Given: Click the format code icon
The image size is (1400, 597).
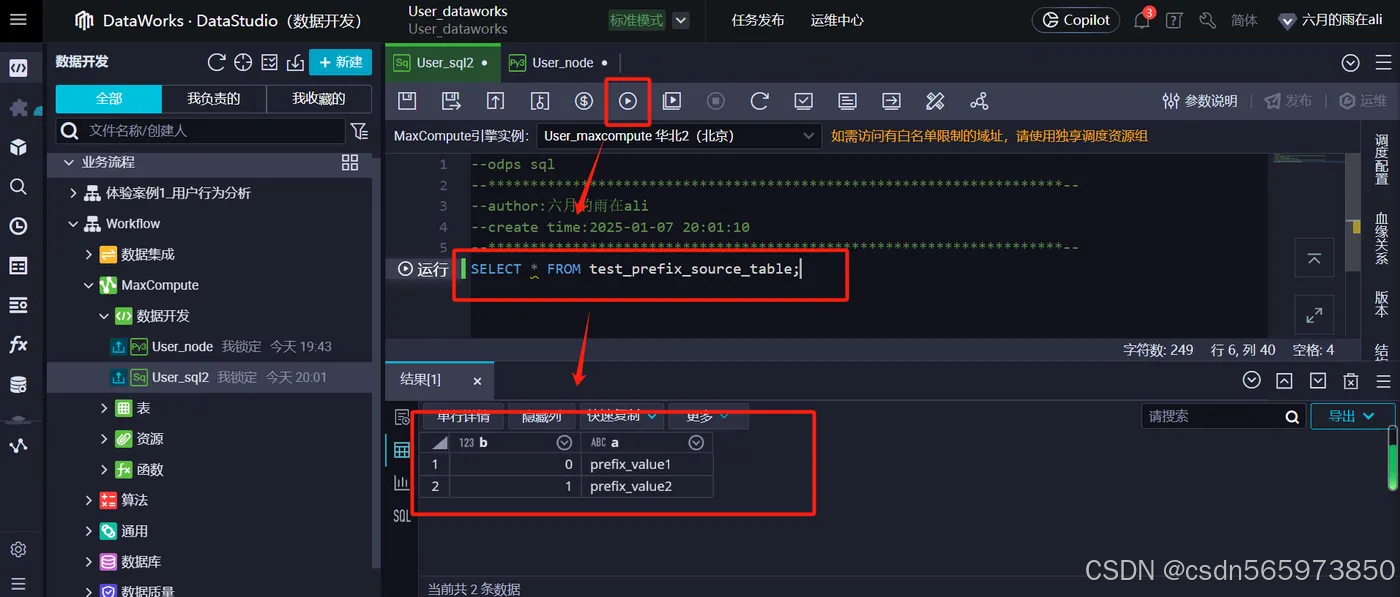Looking at the screenshot, I should coord(935,101).
